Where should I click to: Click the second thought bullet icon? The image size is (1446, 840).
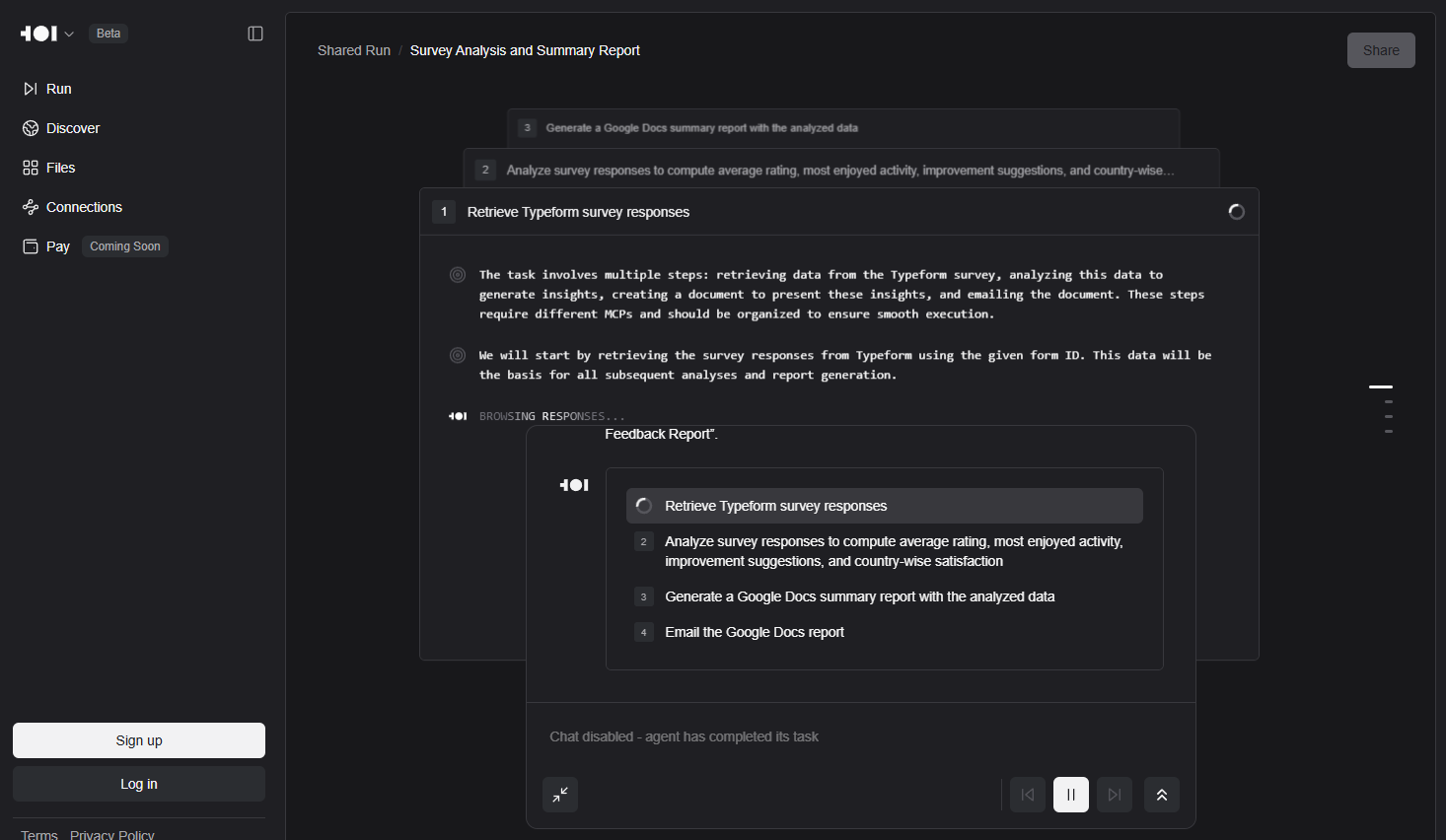458,355
